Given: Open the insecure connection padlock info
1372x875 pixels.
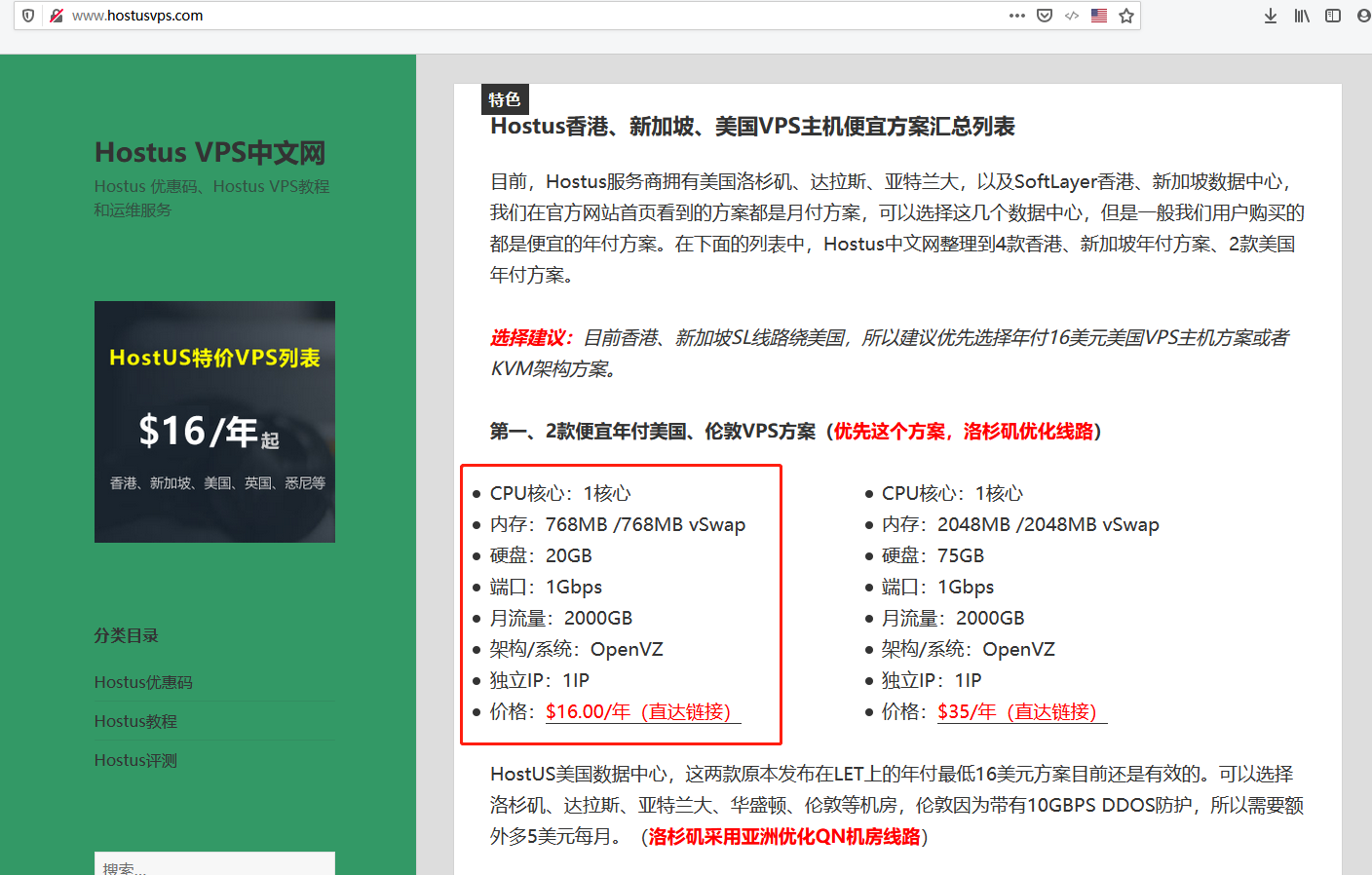Looking at the screenshot, I should (x=57, y=16).
